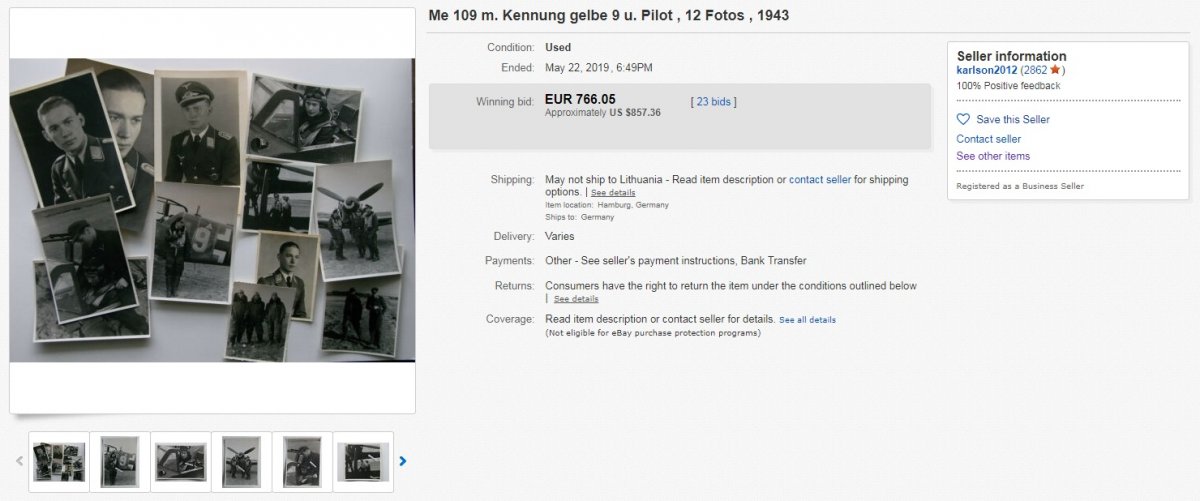Click See details under Returns
Image resolution: width=1200 pixels, height=501 pixels.
coord(576,298)
